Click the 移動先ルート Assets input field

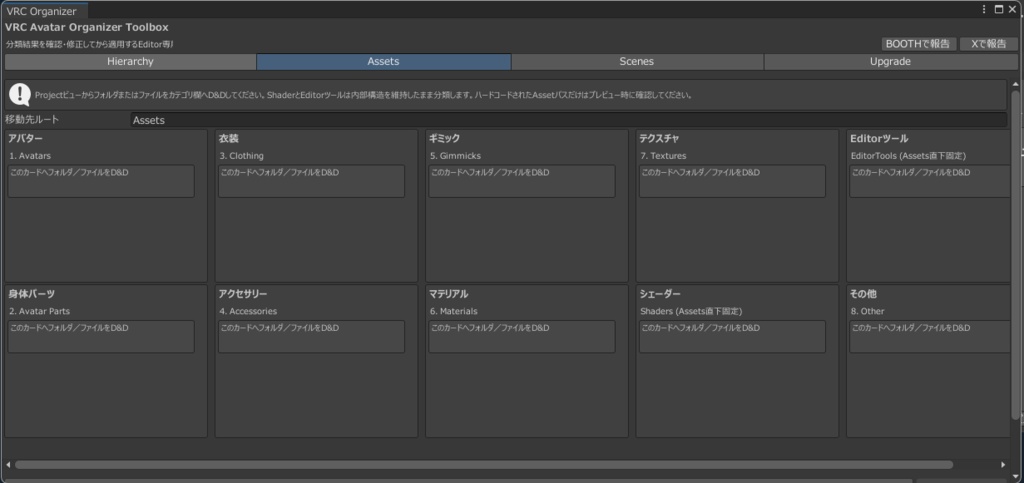point(568,120)
